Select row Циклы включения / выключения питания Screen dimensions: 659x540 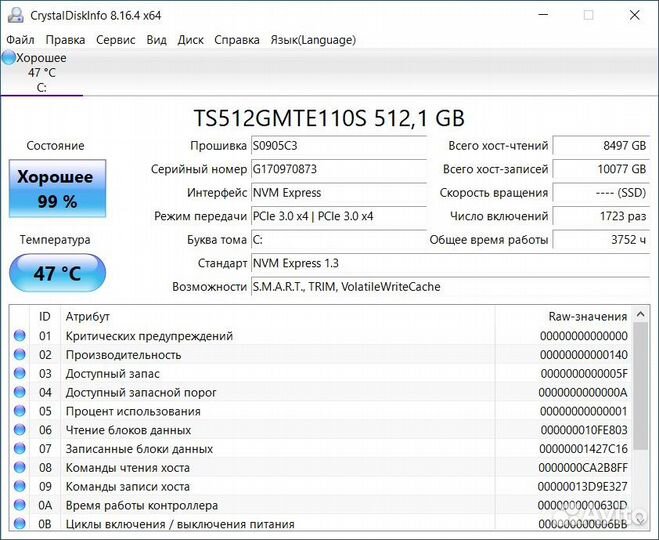(x=320, y=524)
